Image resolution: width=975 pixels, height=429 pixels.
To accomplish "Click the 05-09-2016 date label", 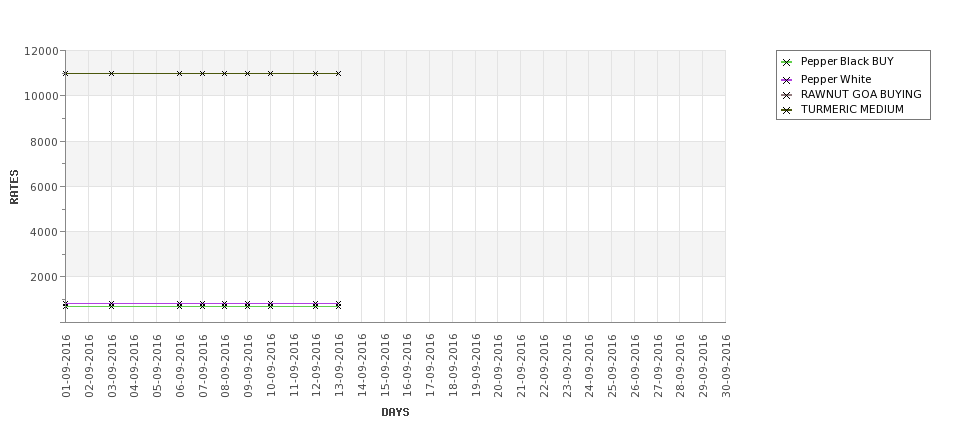I will pyautogui.click(x=157, y=366).
